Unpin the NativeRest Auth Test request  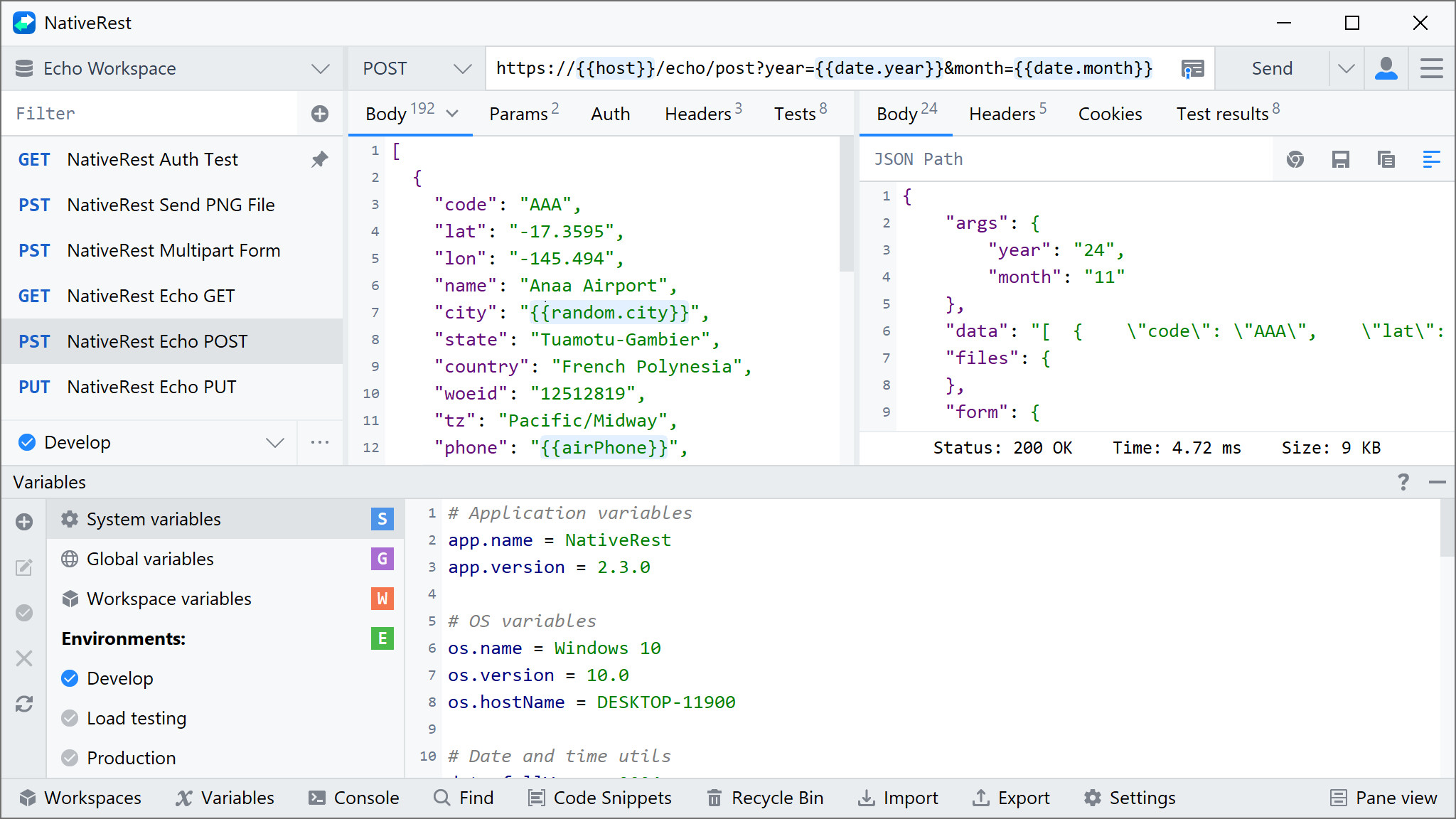click(x=319, y=159)
